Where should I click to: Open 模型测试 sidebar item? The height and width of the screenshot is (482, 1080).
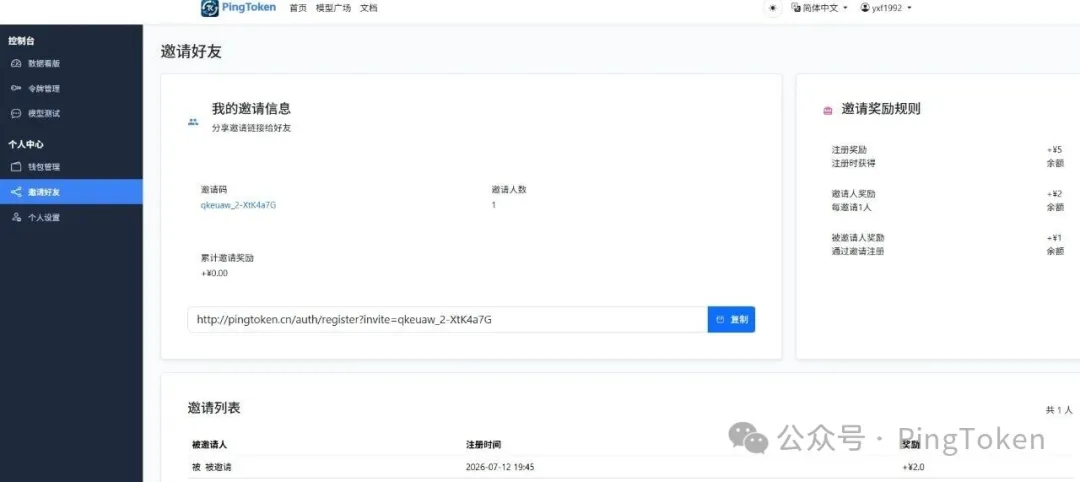(x=71, y=114)
